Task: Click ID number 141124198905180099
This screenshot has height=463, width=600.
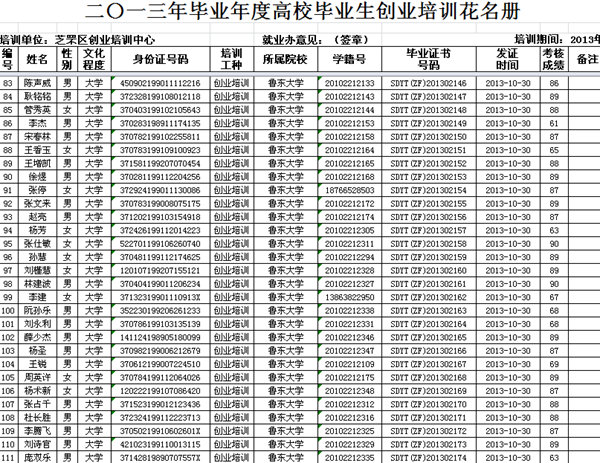Action: (160, 337)
